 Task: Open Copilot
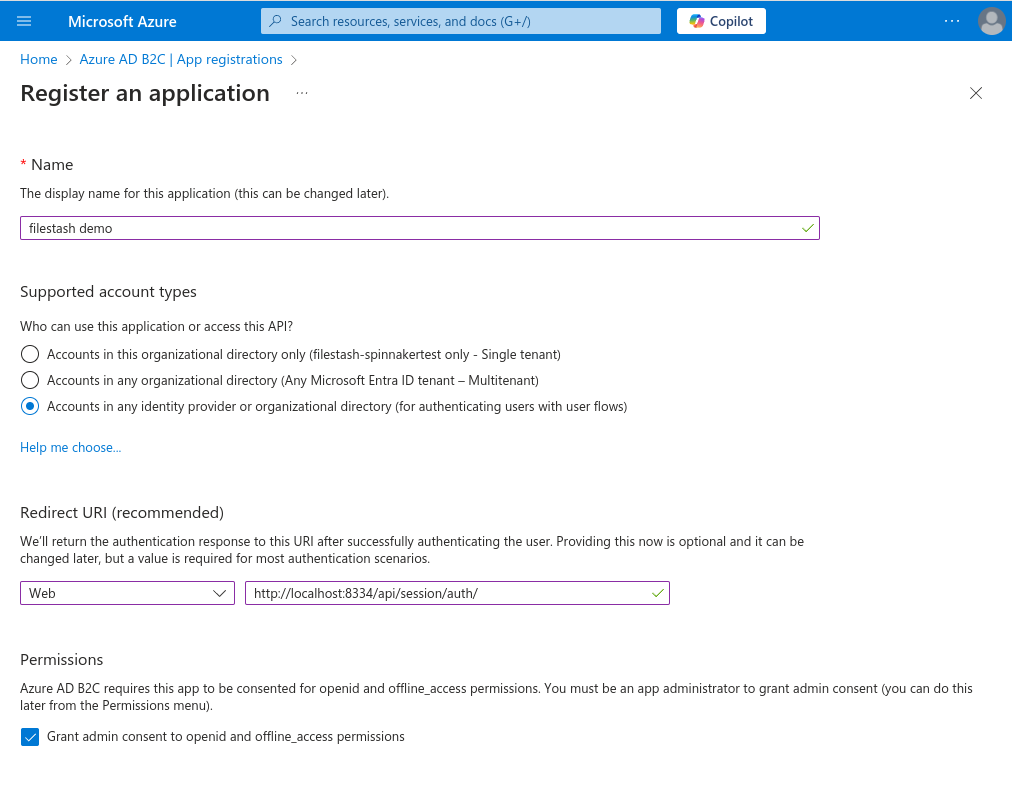[x=721, y=21]
